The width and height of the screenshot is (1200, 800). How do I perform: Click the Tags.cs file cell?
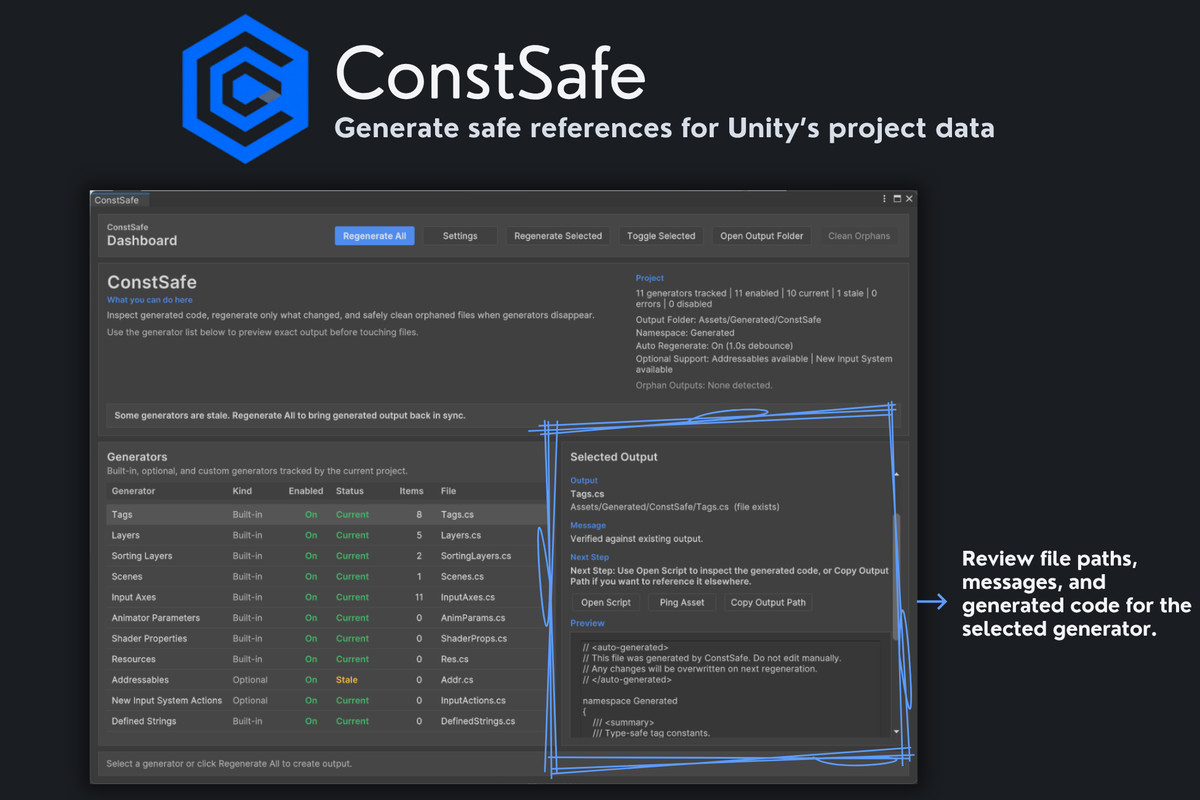coord(458,515)
